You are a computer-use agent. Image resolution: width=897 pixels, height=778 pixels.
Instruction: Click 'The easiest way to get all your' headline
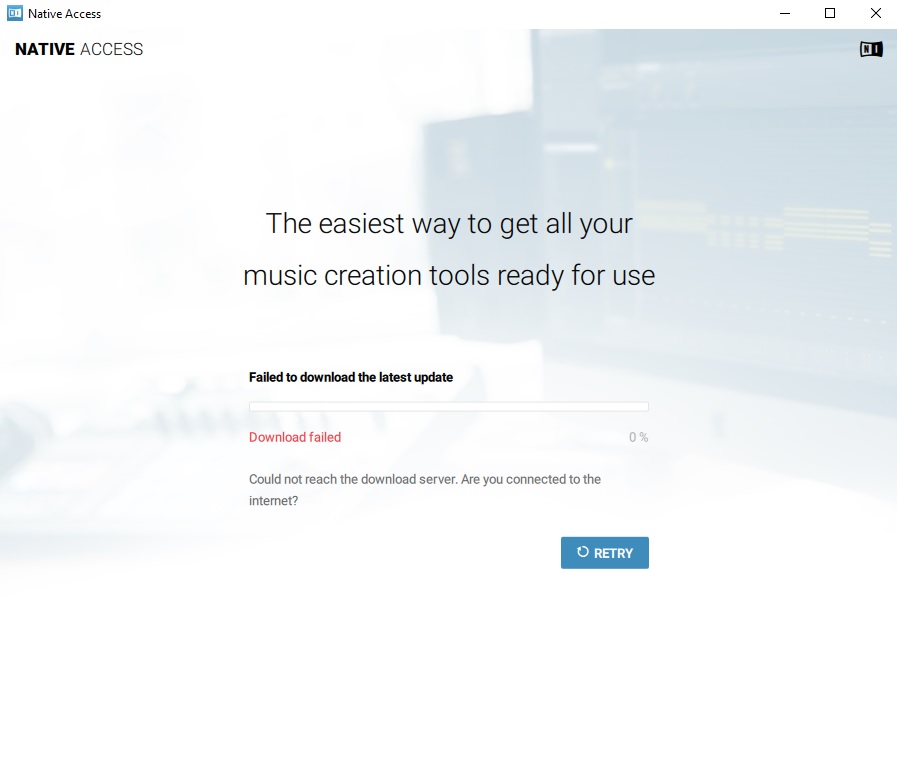tap(449, 223)
